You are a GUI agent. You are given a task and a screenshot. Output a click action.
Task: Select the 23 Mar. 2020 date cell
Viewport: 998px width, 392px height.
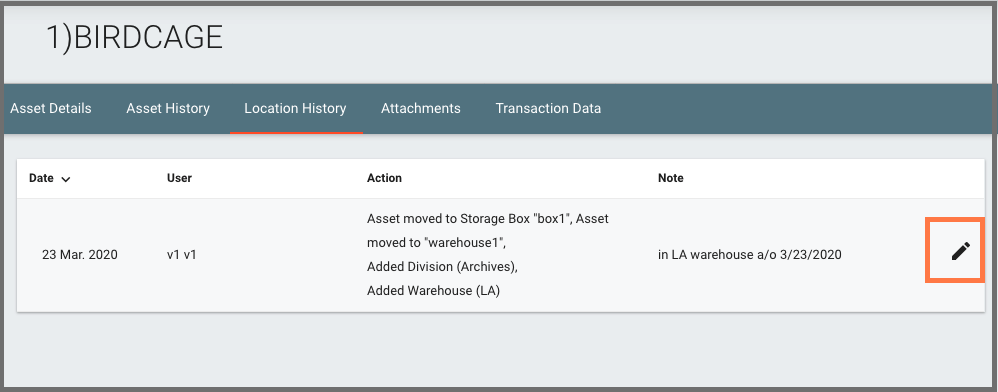[x=80, y=255]
